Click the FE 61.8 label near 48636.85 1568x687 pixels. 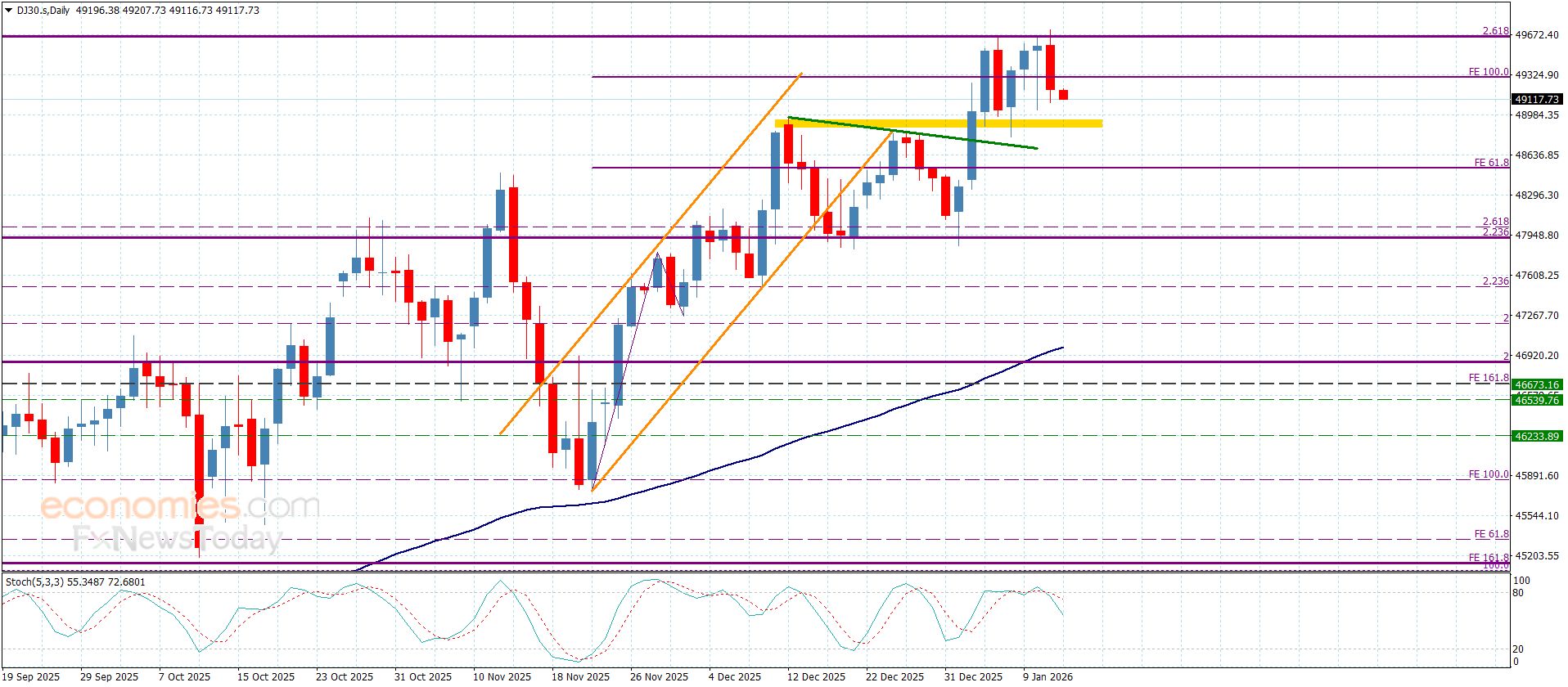click(1490, 163)
